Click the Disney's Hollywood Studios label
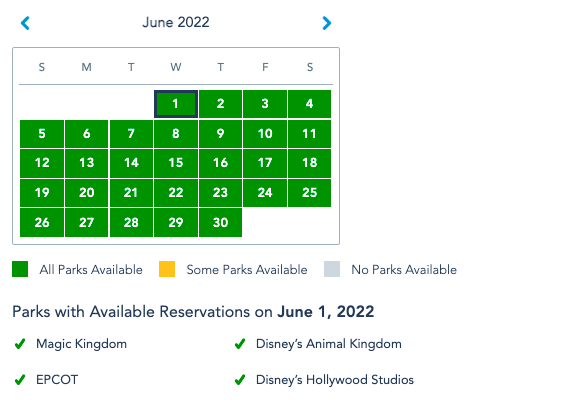 click(335, 380)
